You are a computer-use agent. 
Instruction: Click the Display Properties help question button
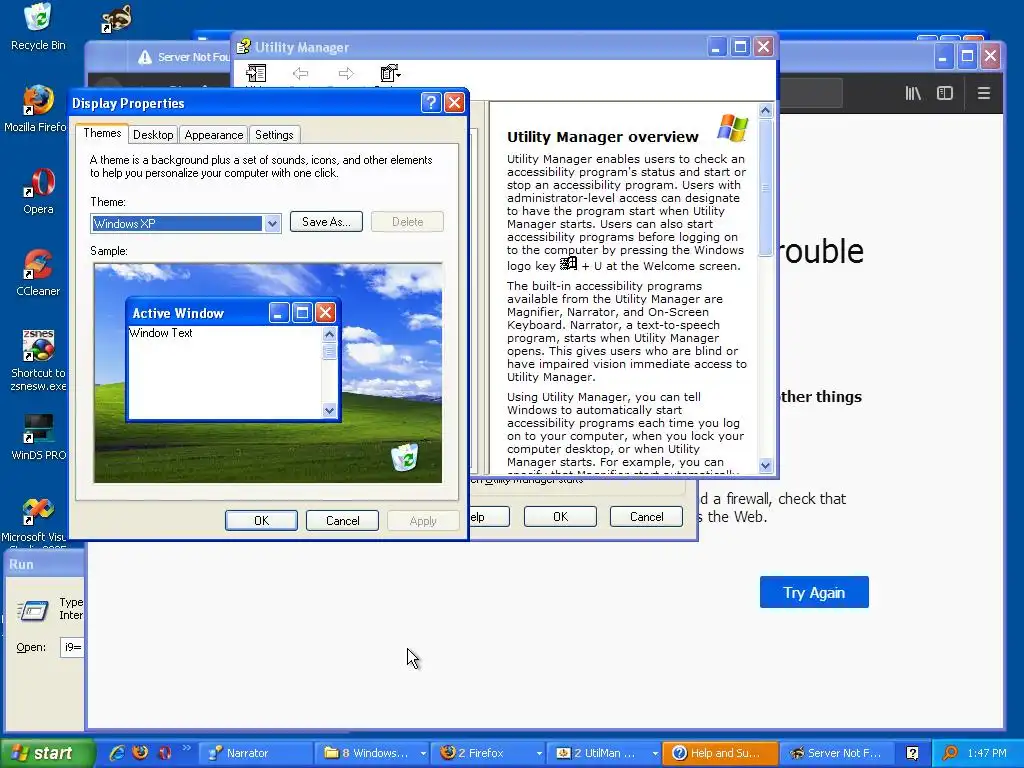click(x=430, y=103)
